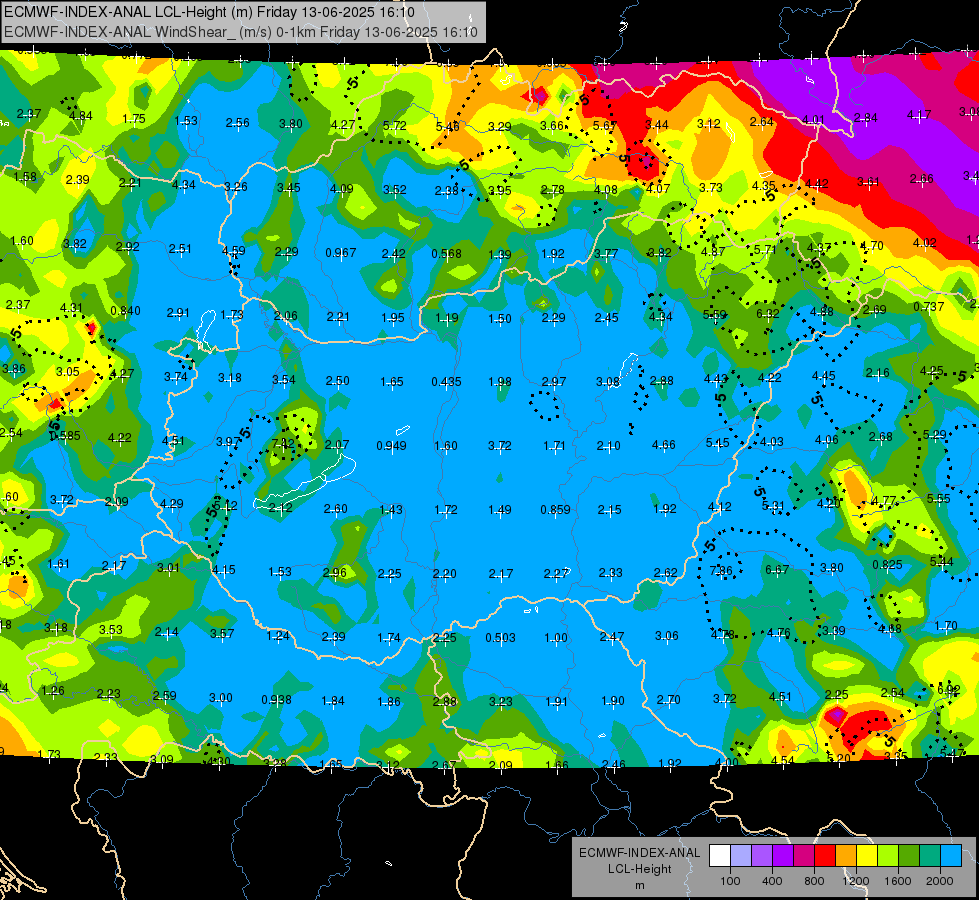The height and width of the screenshot is (900, 979).
Task: Click the white legend color swatch
Action: pos(720,856)
